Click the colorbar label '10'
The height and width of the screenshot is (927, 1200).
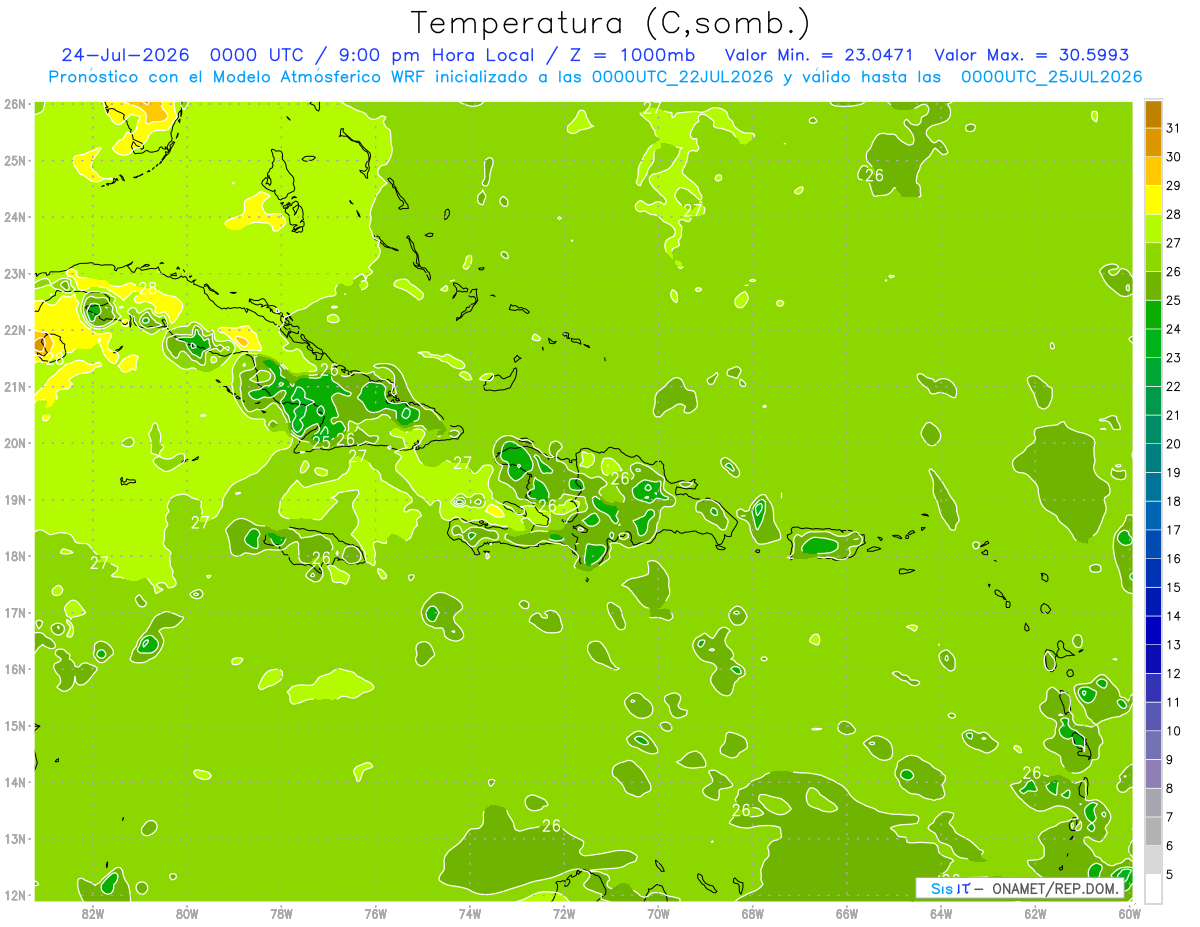tap(1173, 731)
